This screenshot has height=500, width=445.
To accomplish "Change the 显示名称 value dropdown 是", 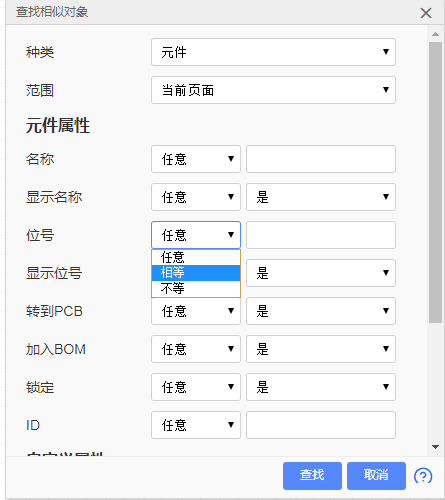I will (321, 197).
